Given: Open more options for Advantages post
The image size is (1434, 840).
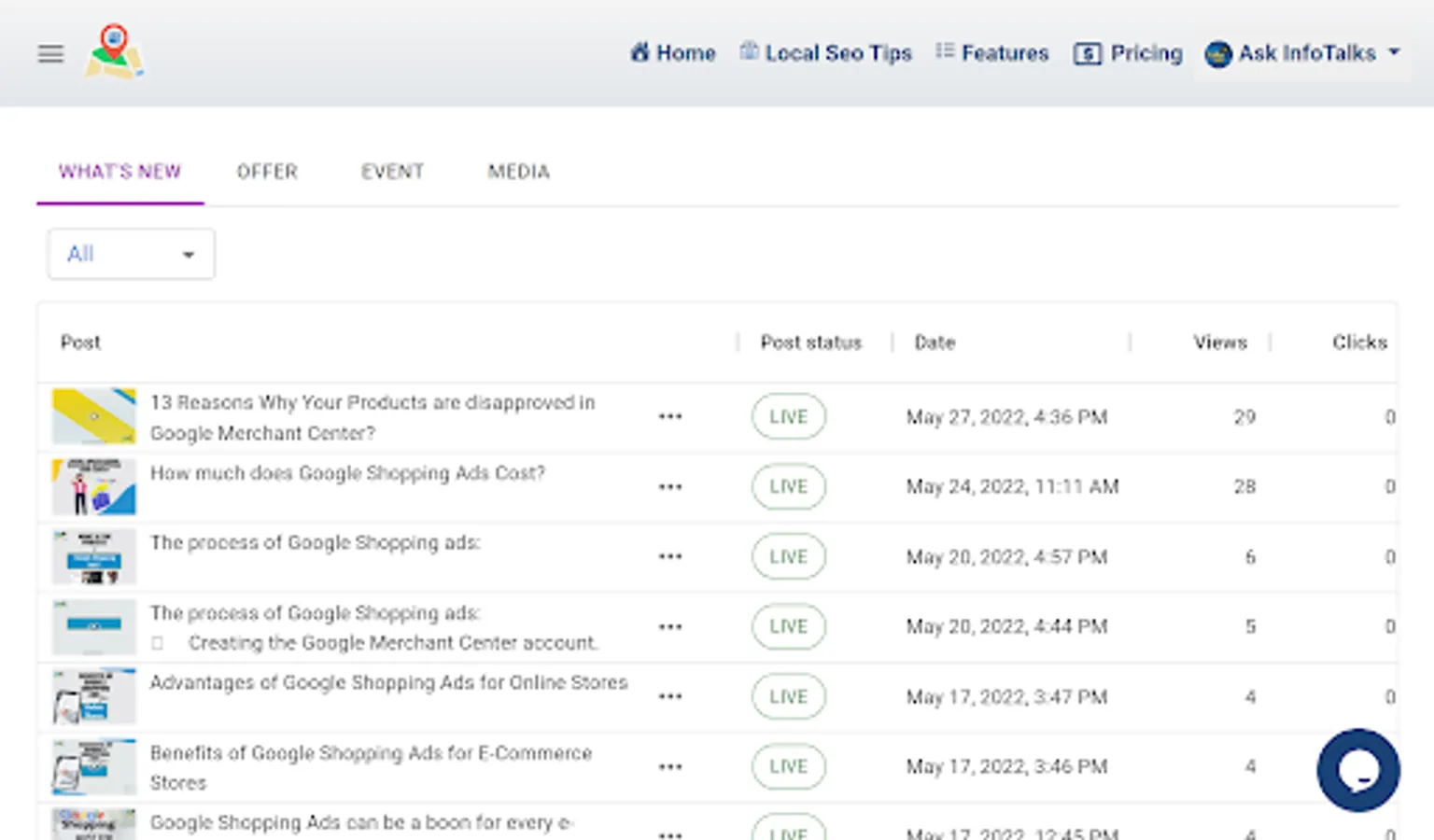Looking at the screenshot, I should click(669, 697).
